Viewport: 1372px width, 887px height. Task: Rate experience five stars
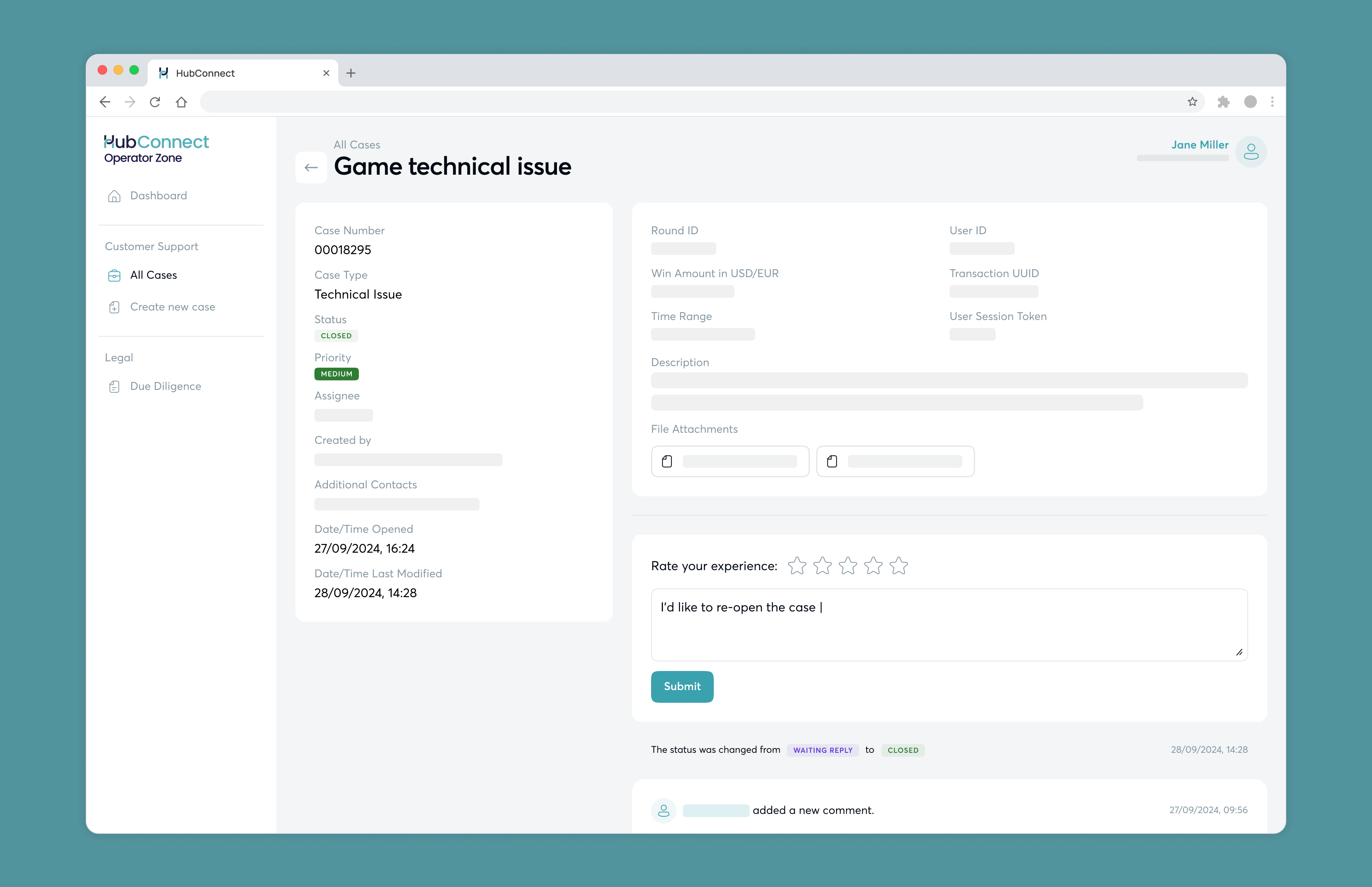click(898, 566)
